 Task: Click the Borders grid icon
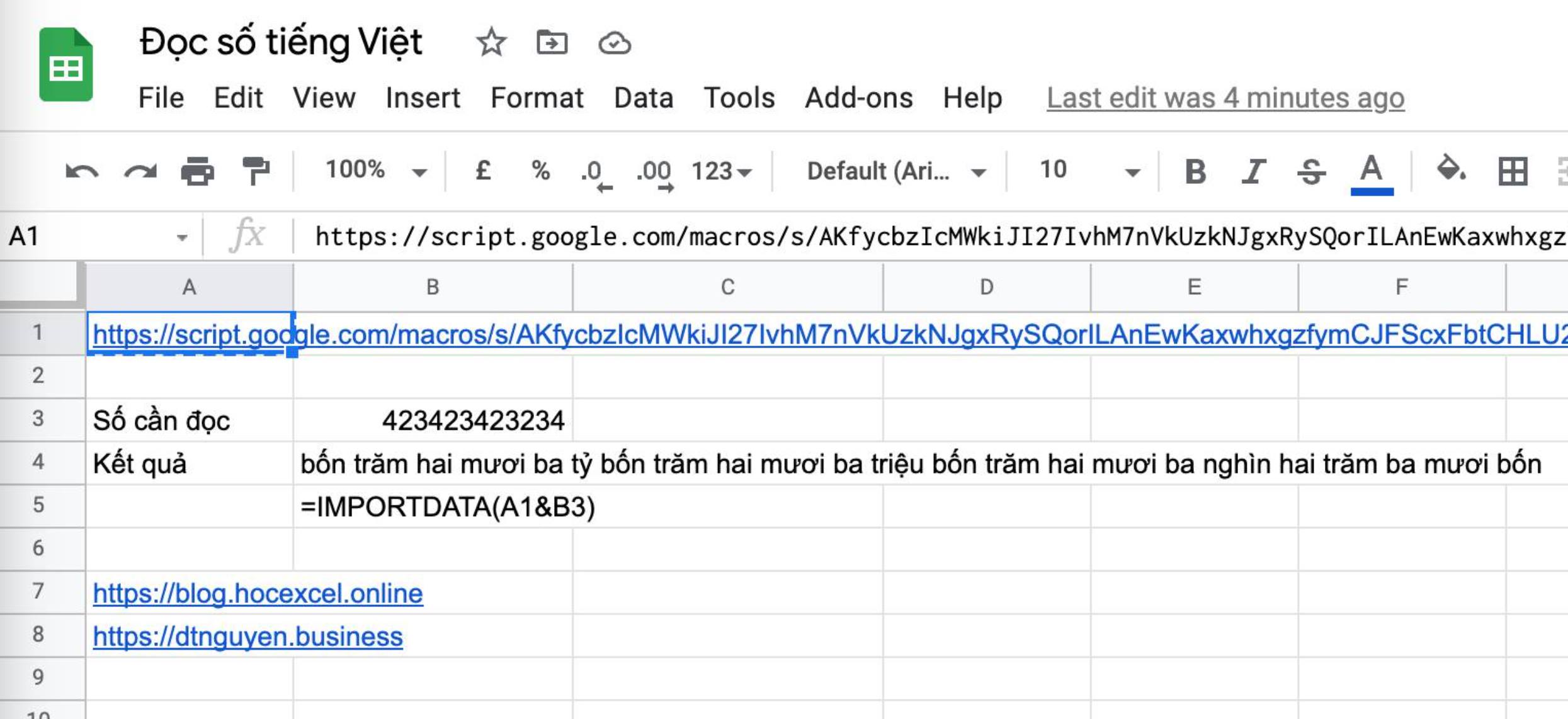tap(1512, 171)
